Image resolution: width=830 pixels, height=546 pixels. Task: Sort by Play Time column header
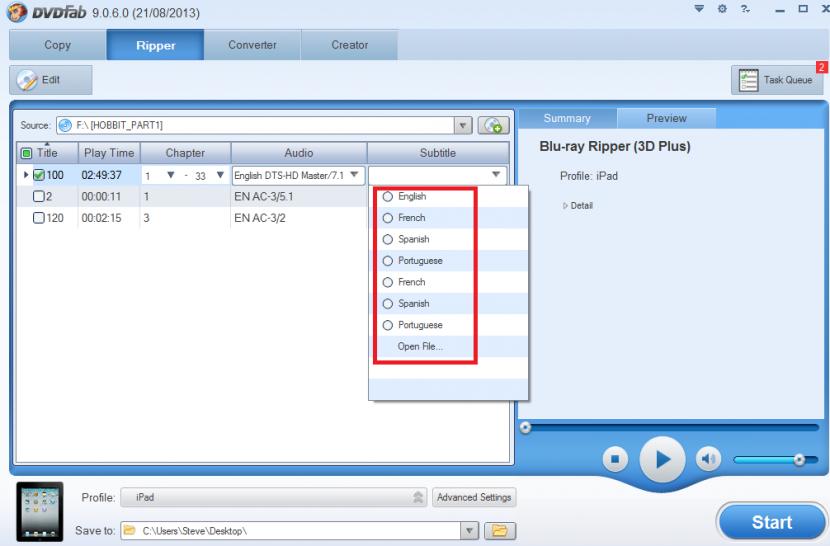[109, 153]
